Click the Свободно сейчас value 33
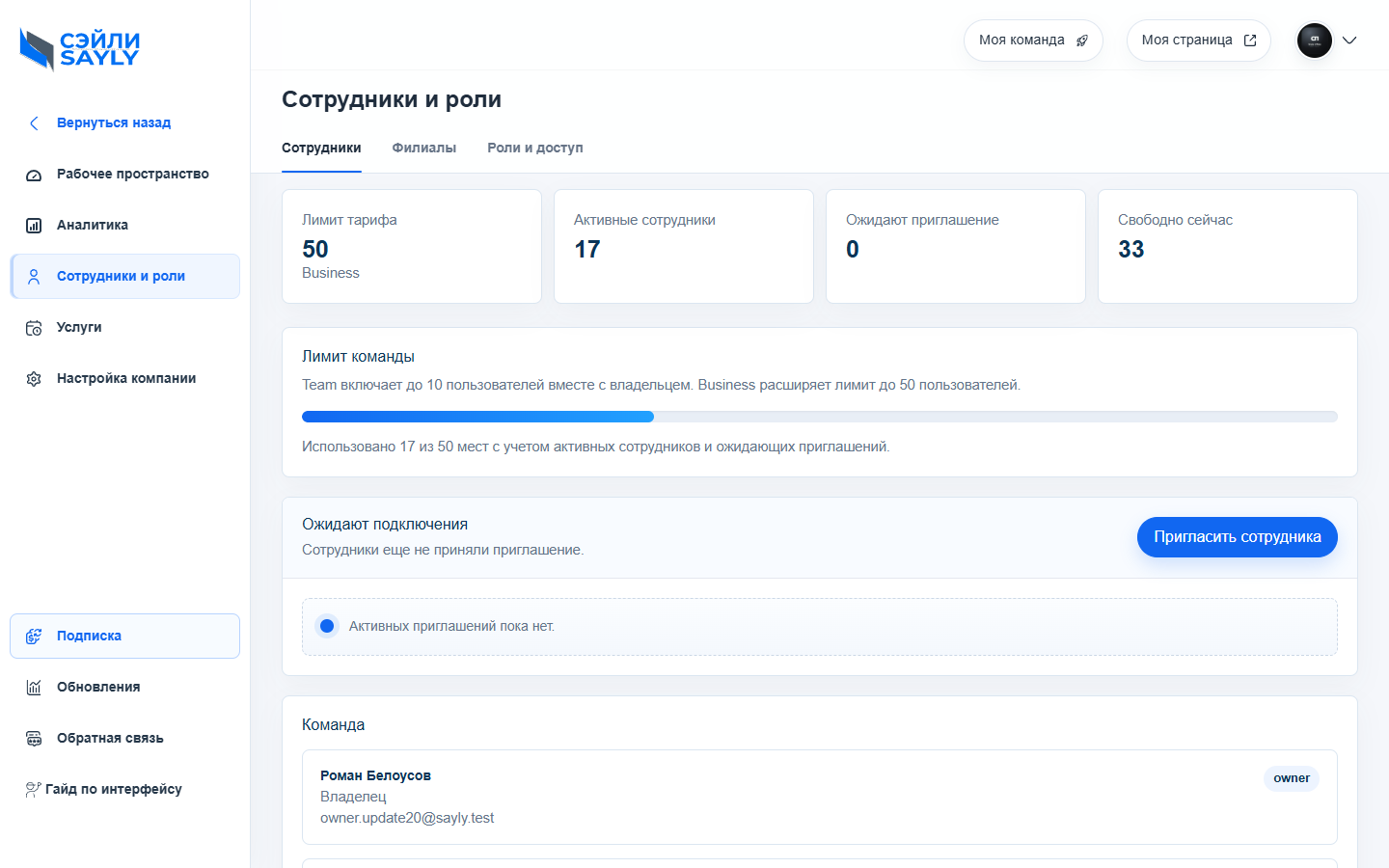This screenshot has width=1389, height=868. pyautogui.click(x=1131, y=250)
